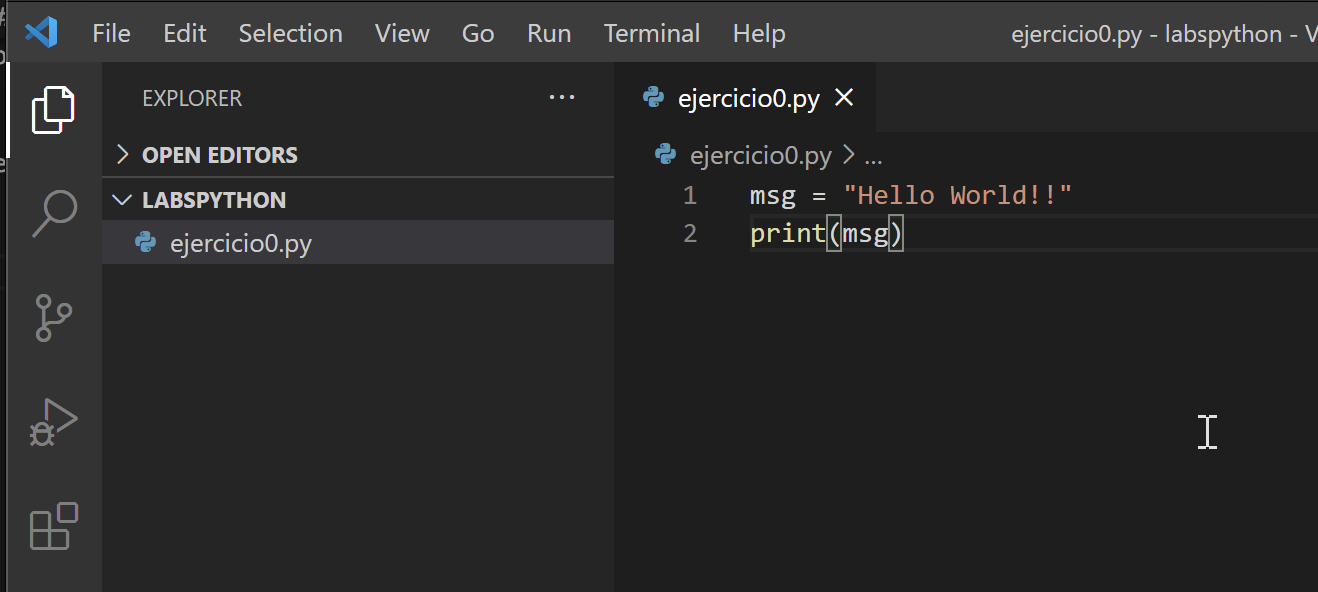Open the Run menu
Image resolution: width=1318 pixels, height=592 pixels.
549,33
